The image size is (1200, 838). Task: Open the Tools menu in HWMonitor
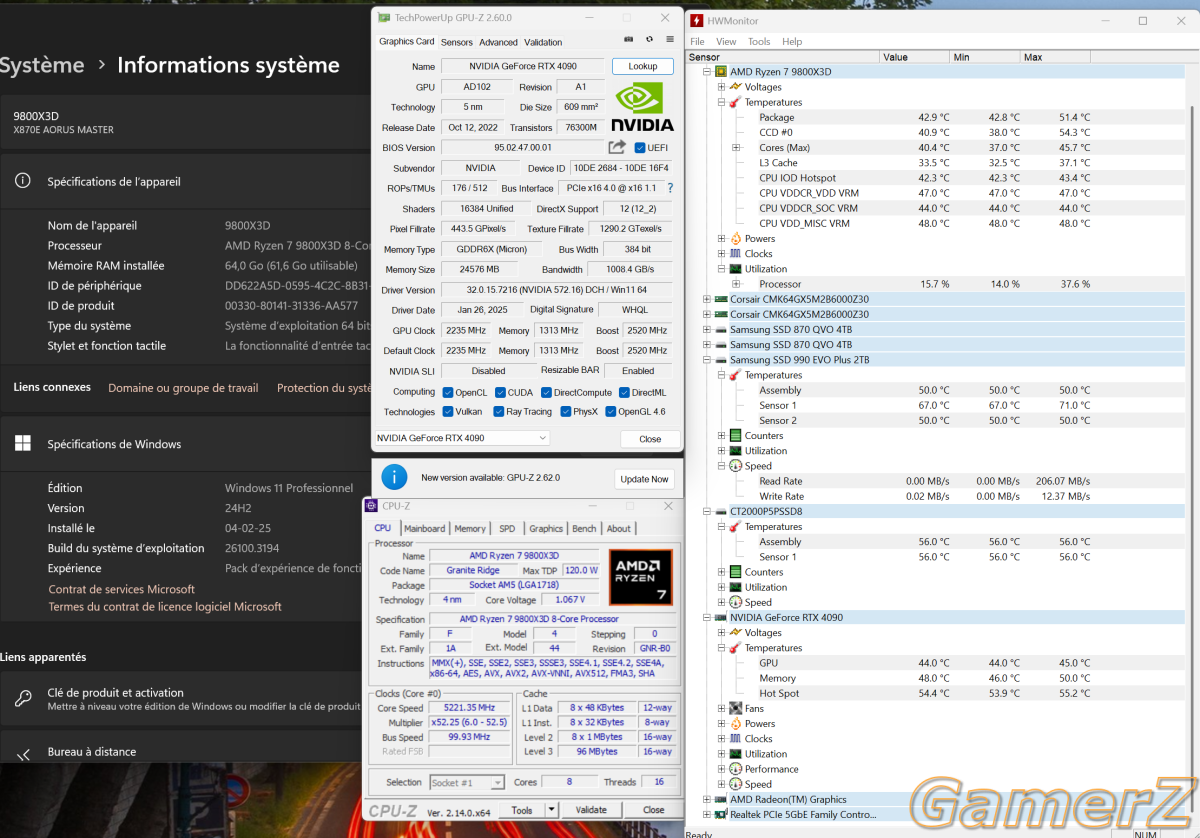click(x=759, y=41)
